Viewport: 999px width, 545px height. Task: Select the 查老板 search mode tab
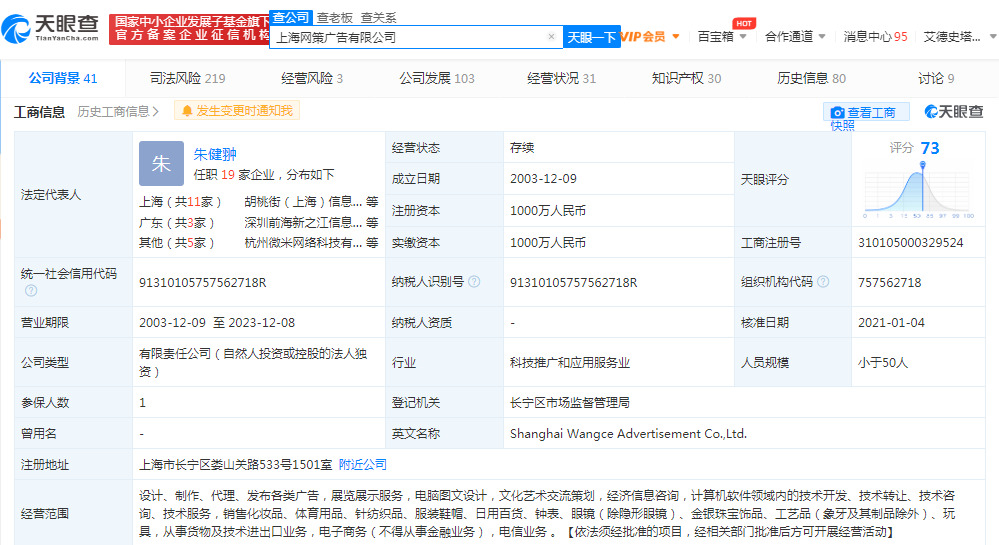coord(334,18)
